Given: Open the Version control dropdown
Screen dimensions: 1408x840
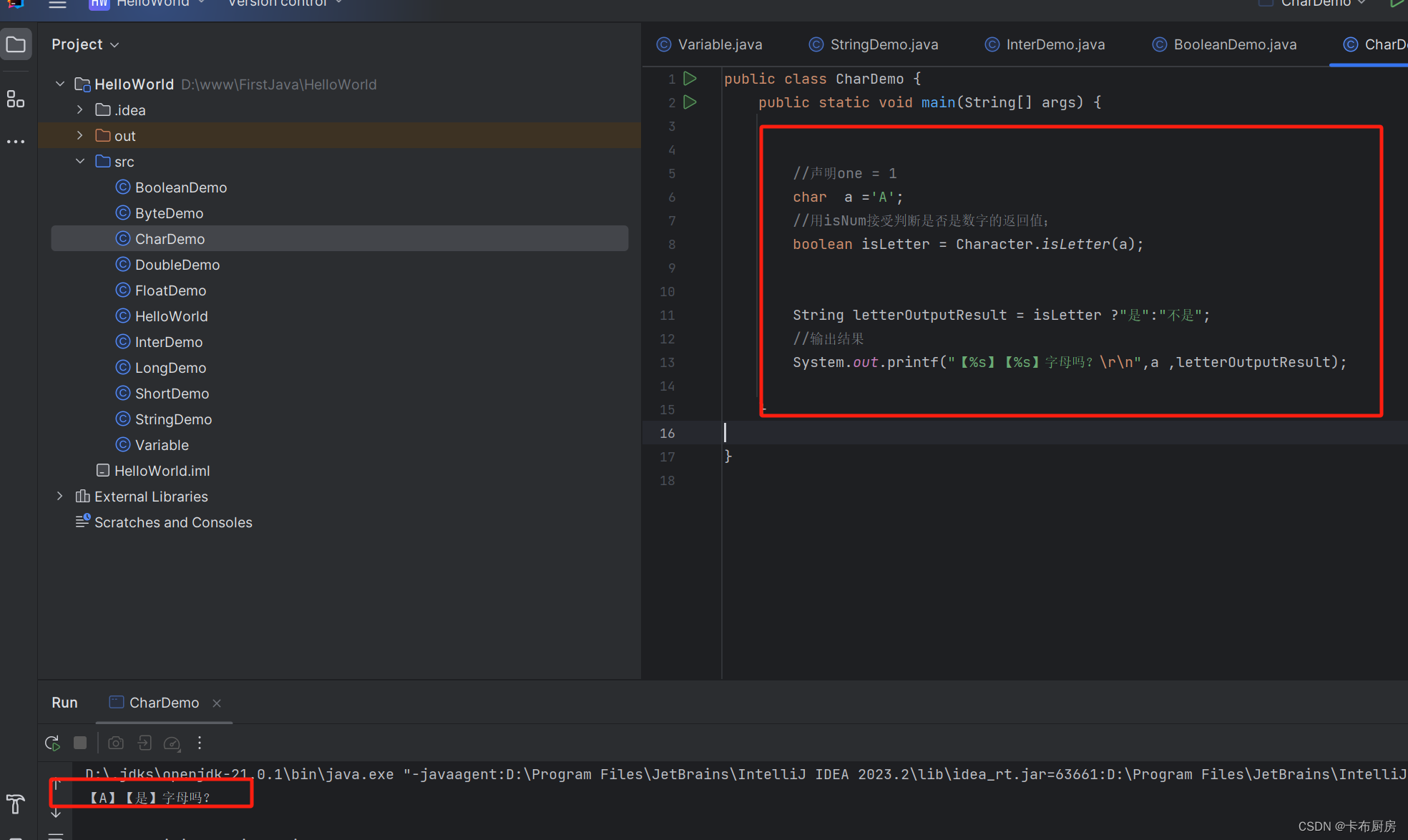Looking at the screenshot, I should click(285, 4).
